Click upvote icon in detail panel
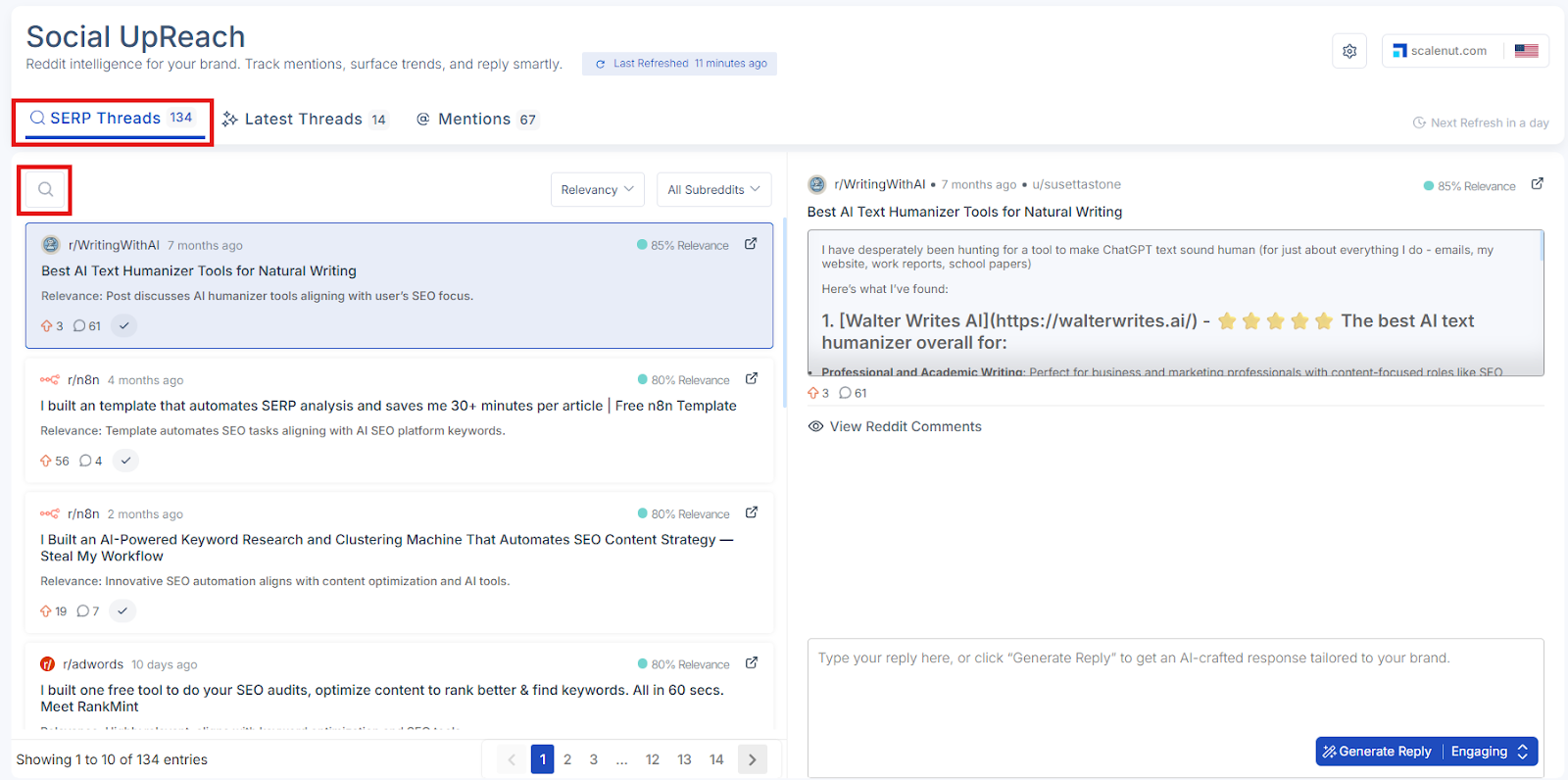The height and width of the screenshot is (780, 1568). point(812,393)
